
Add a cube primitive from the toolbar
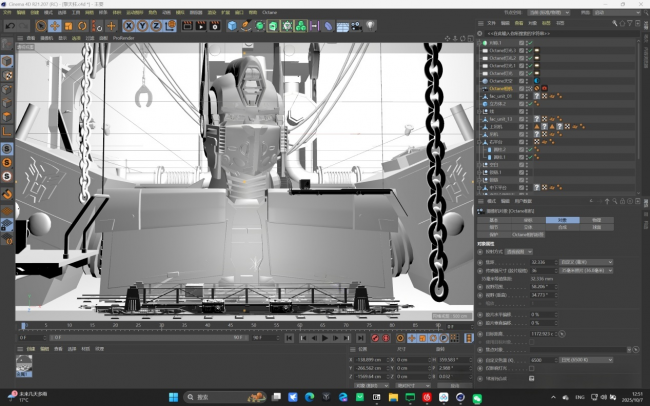coord(234,25)
